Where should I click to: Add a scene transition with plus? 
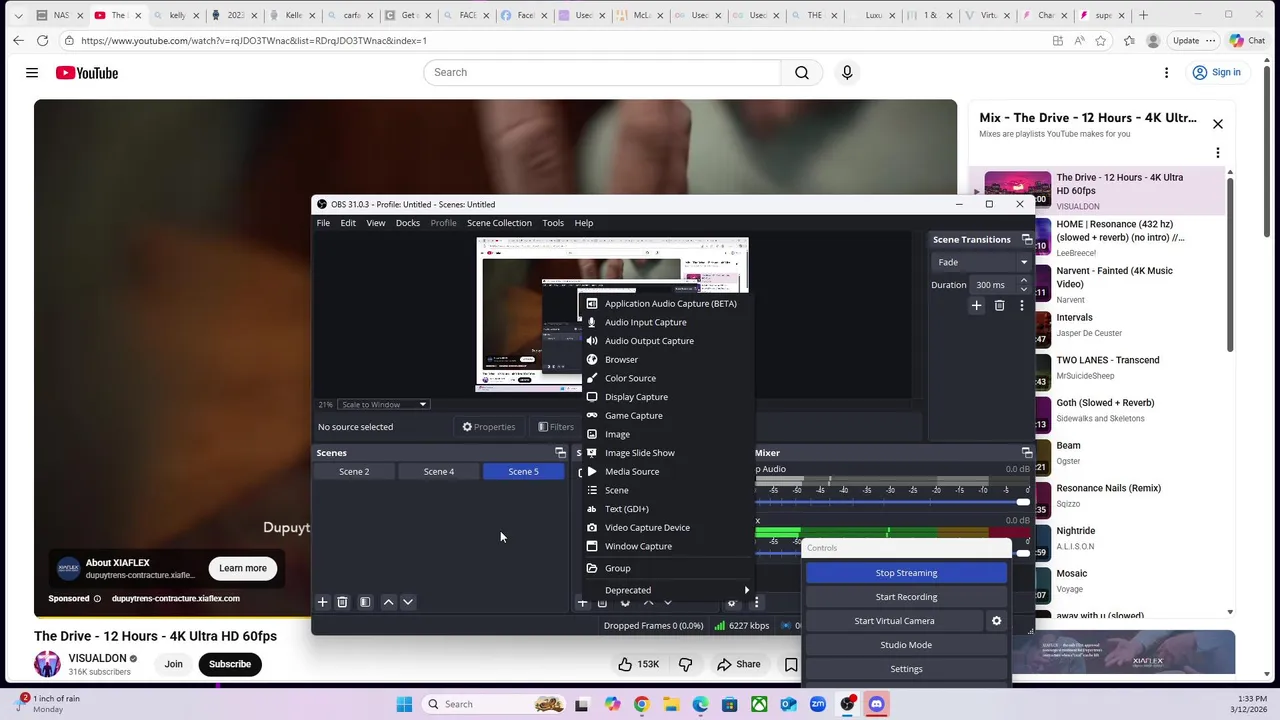pyautogui.click(x=976, y=305)
